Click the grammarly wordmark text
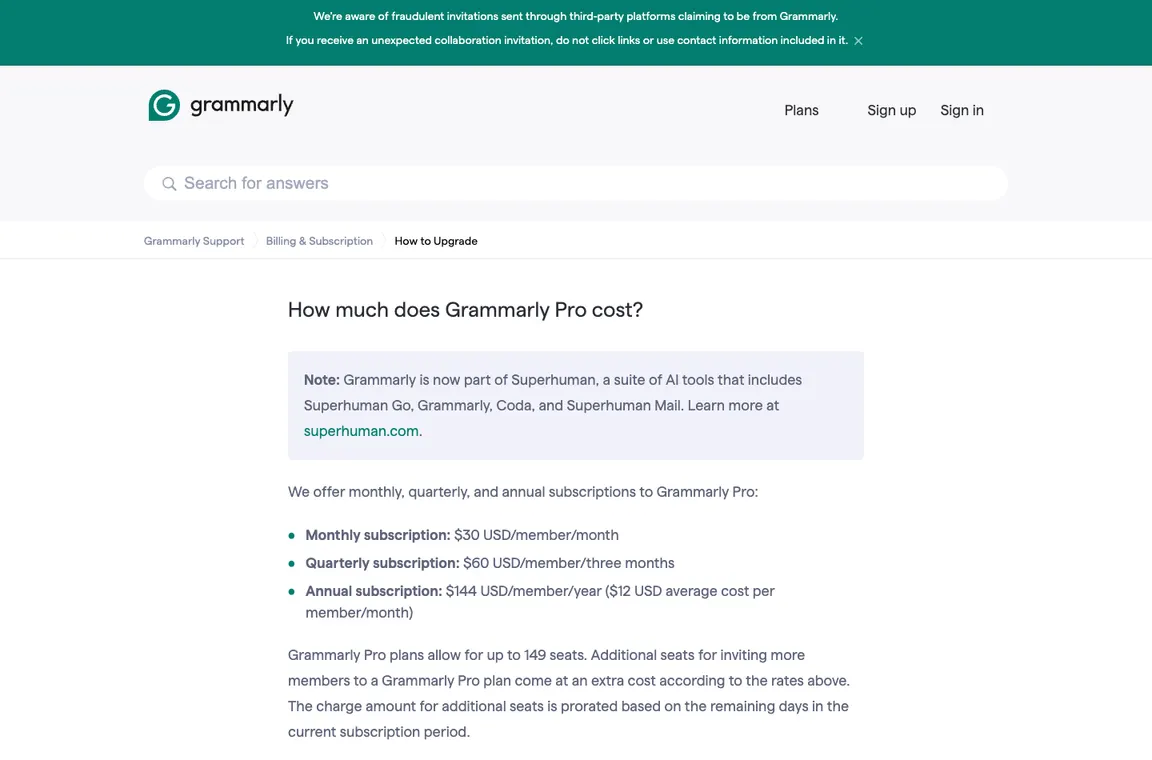Screen dimensions: 1152x760 click(242, 105)
